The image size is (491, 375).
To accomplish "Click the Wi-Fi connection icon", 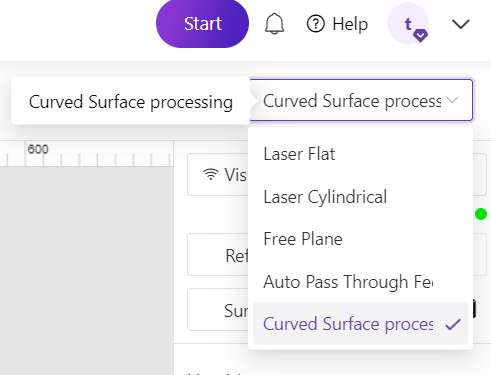I will pos(211,174).
